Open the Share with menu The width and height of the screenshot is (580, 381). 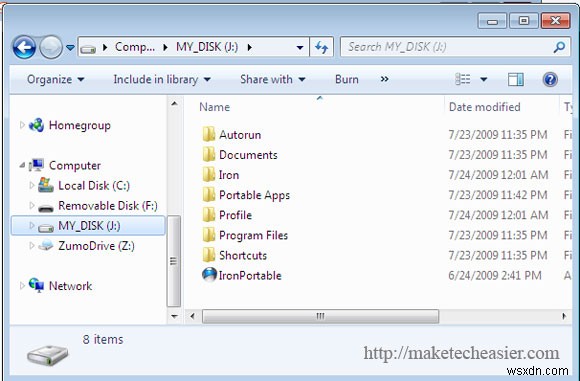(273, 79)
